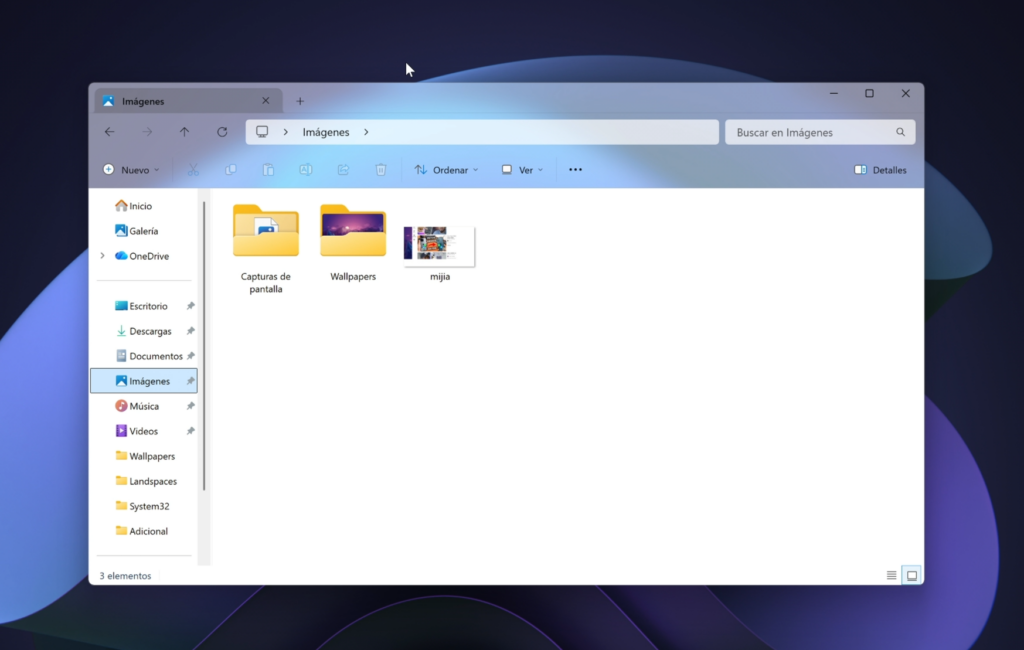Expand chevron before Imágenes in breadcrumb
This screenshot has width=1024, height=650.
pyautogui.click(x=285, y=132)
